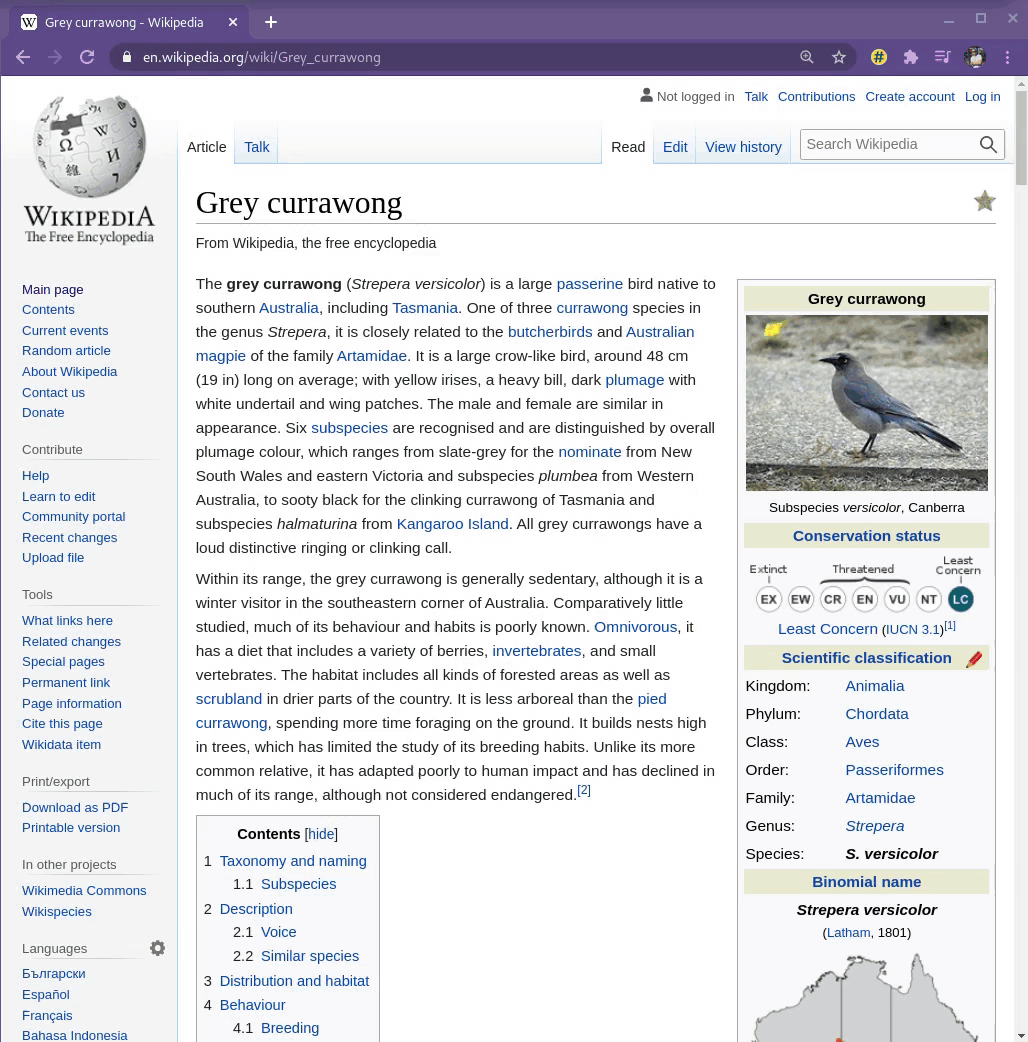Viewport: 1028px width, 1042px height.
Task: Close the Grey currawong tab
Action: click(233, 22)
